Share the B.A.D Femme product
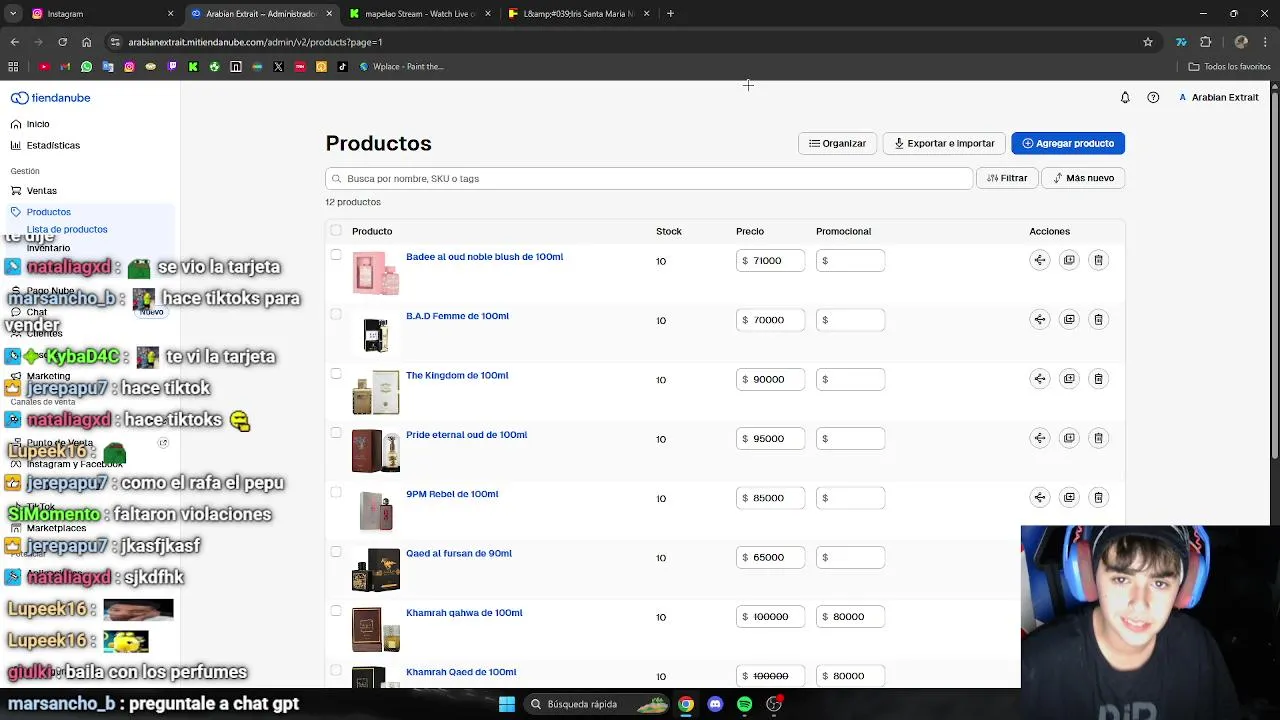Screen dimensions: 1280x720 [x=1040, y=319]
